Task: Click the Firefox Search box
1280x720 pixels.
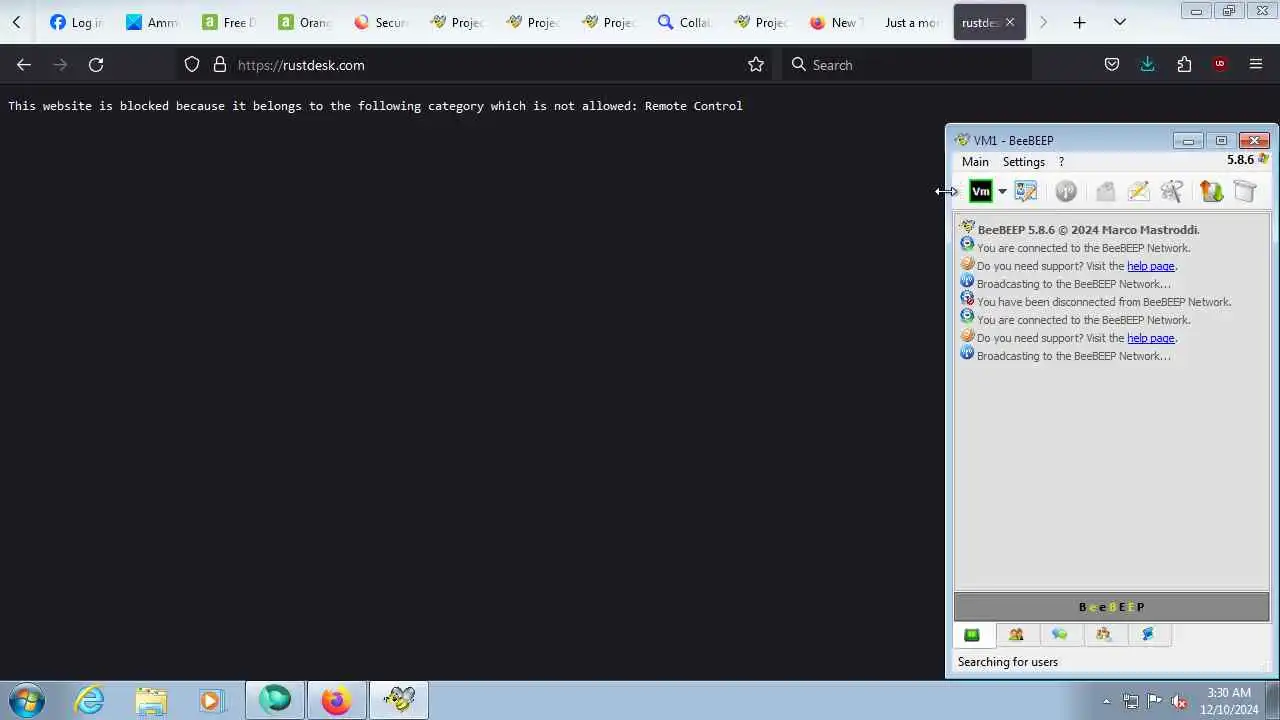Action: pos(906,65)
